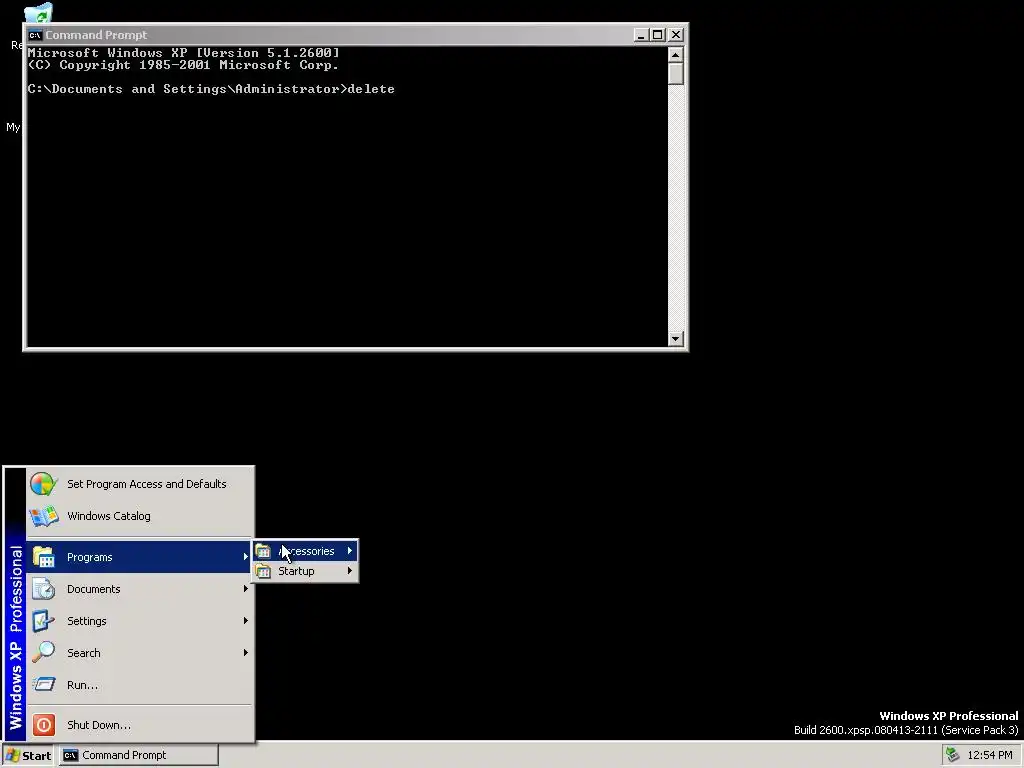The height and width of the screenshot is (768, 1024).
Task: Click the Windows Catalog book icon
Action: point(44,516)
